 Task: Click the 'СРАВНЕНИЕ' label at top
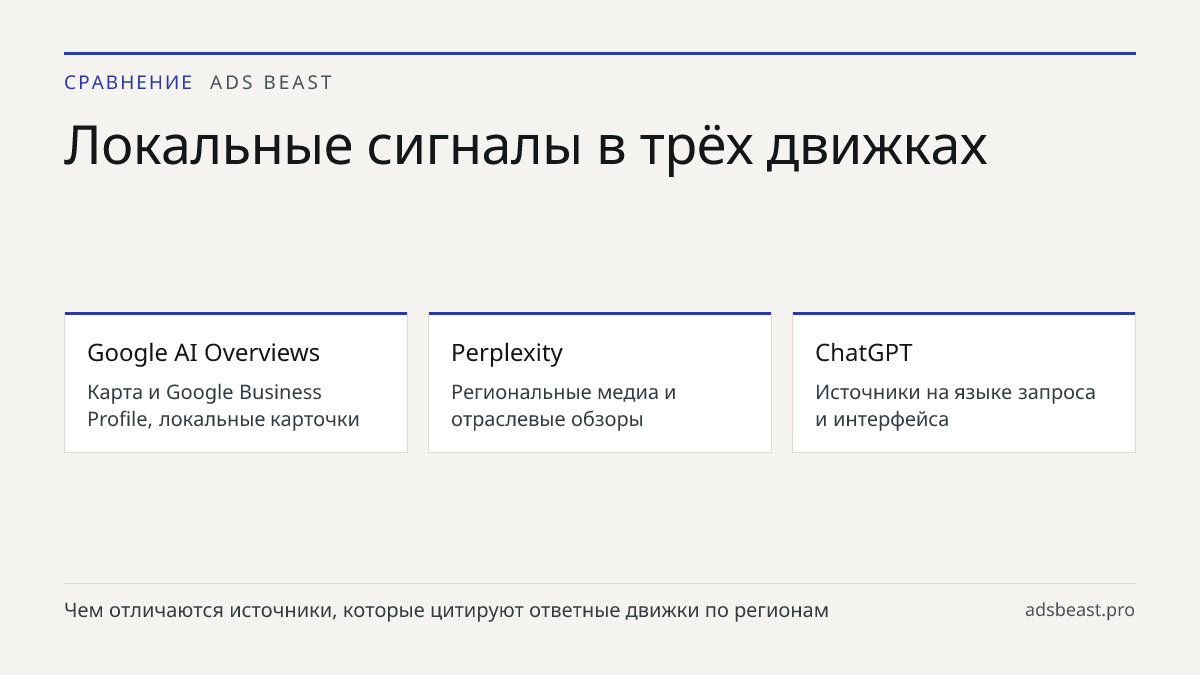click(x=129, y=83)
